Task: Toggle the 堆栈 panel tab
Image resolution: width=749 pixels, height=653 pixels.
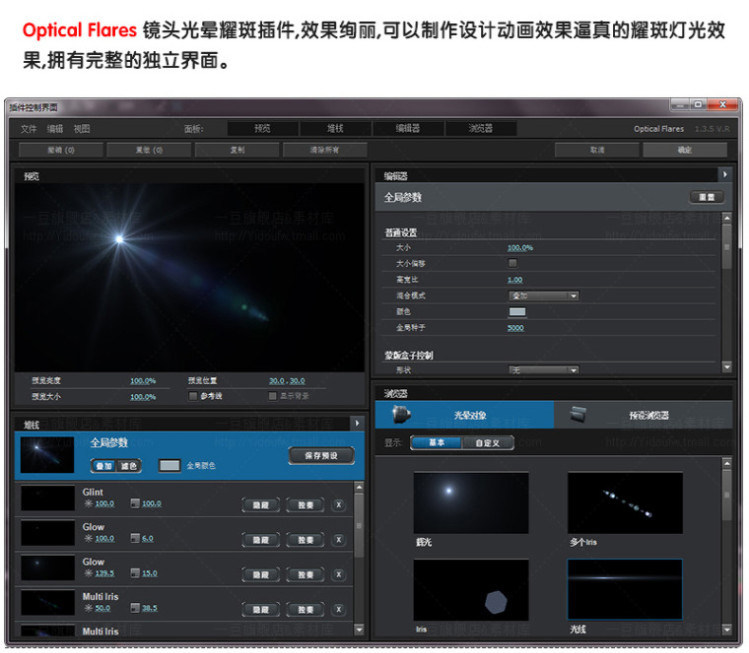Action: pos(335,128)
